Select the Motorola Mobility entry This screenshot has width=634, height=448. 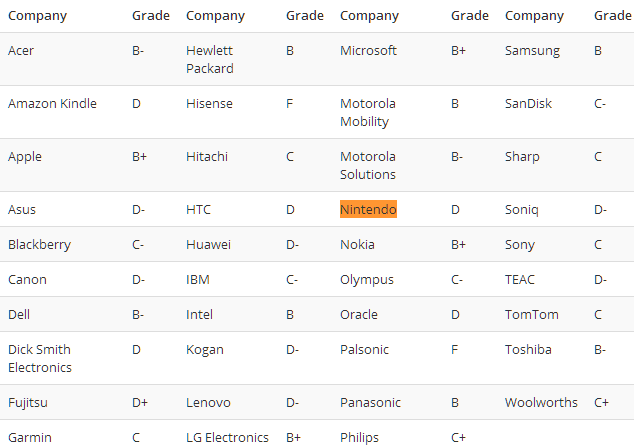click(x=368, y=112)
